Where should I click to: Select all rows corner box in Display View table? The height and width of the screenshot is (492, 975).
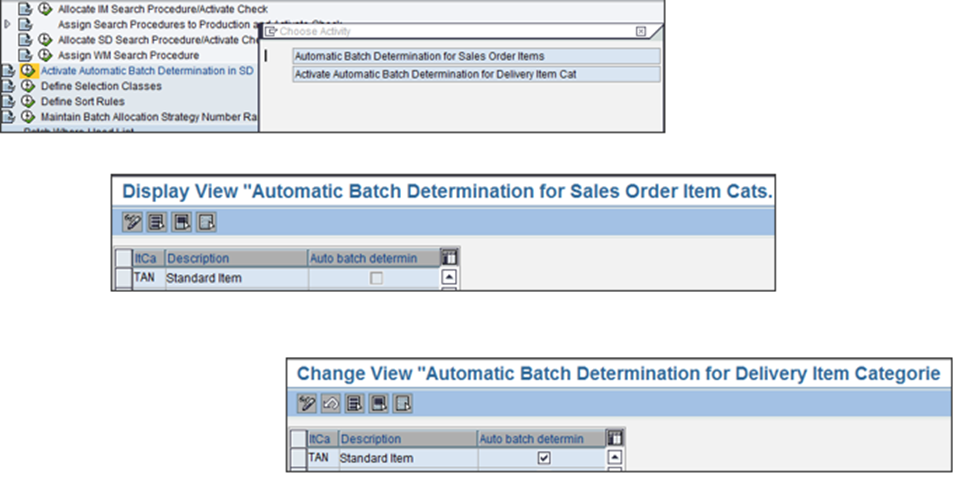[124, 258]
